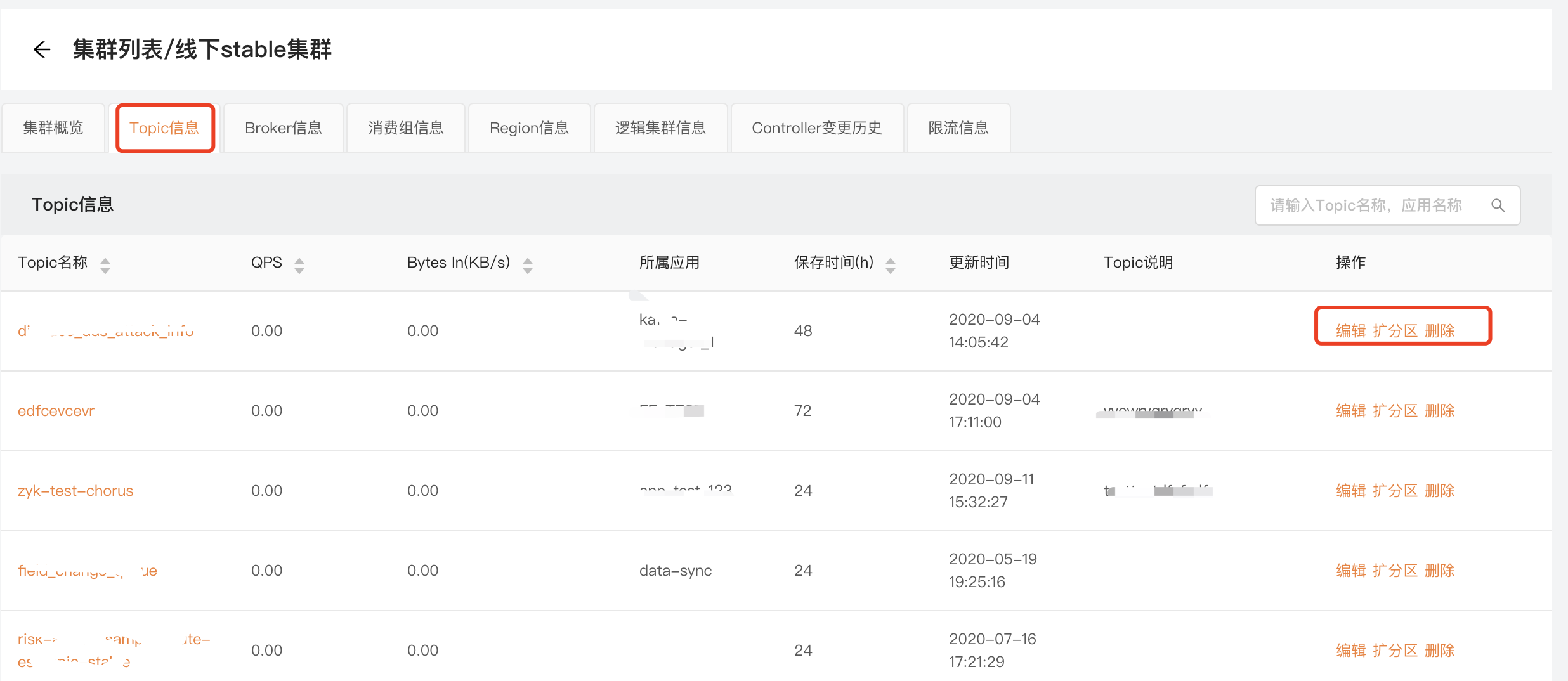
Task: Open the Broker信息 tab
Action: click(283, 128)
